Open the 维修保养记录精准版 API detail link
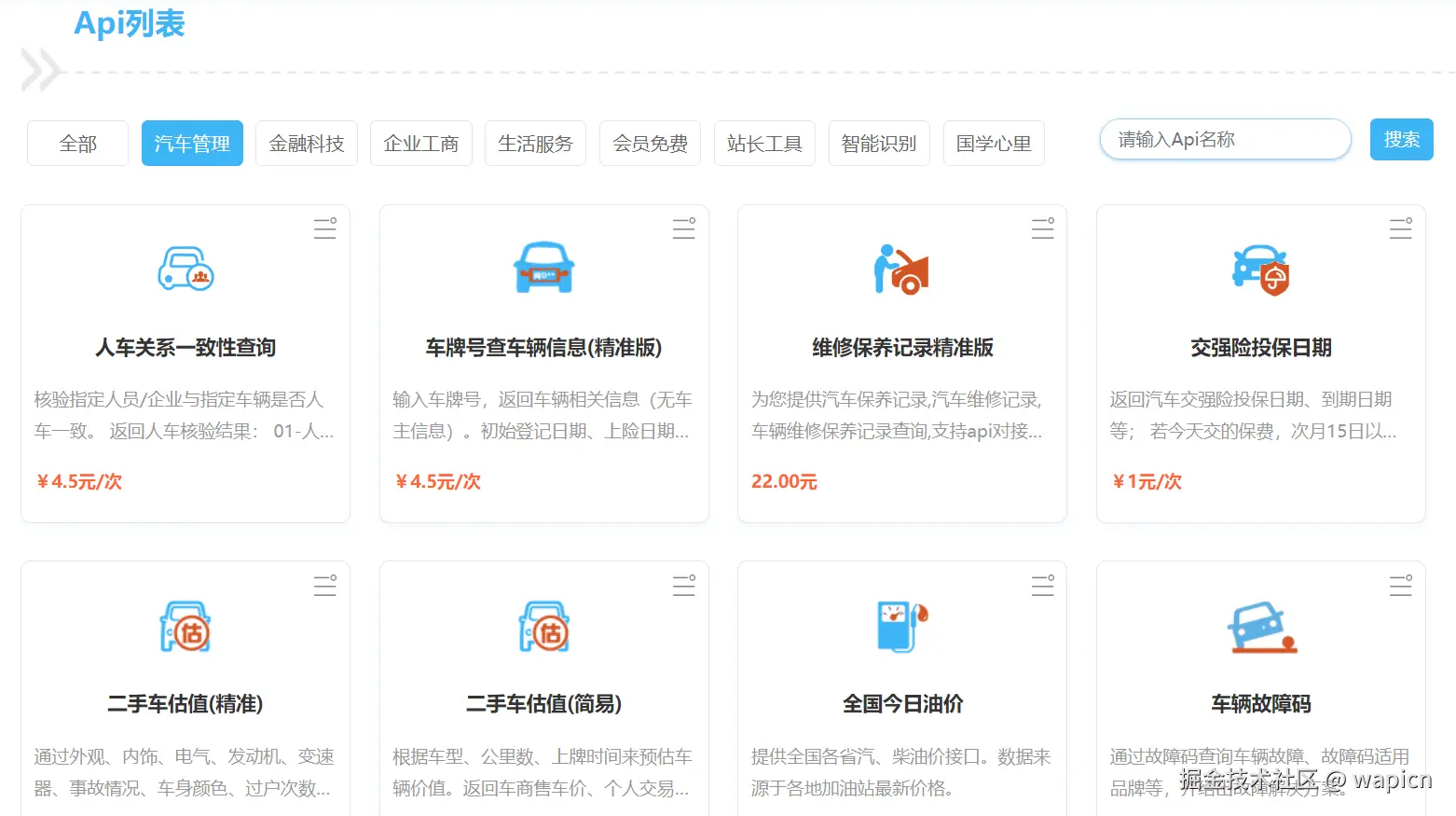The width and height of the screenshot is (1456, 816). (901, 347)
